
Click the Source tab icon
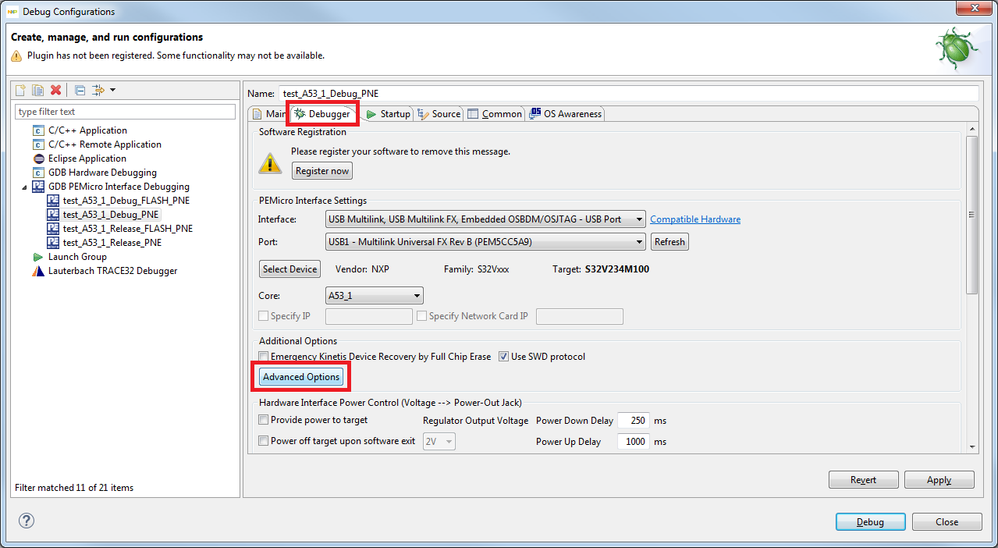[423, 114]
